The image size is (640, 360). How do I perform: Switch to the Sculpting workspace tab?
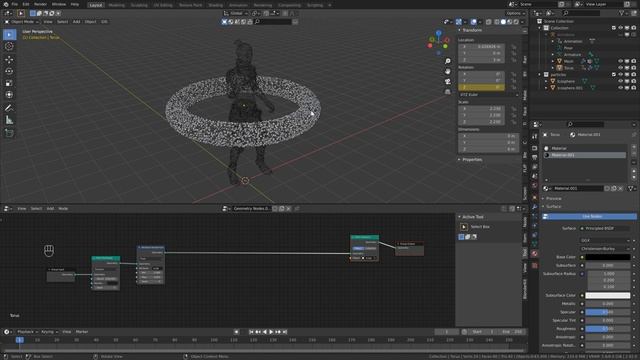(x=139, y=5)
